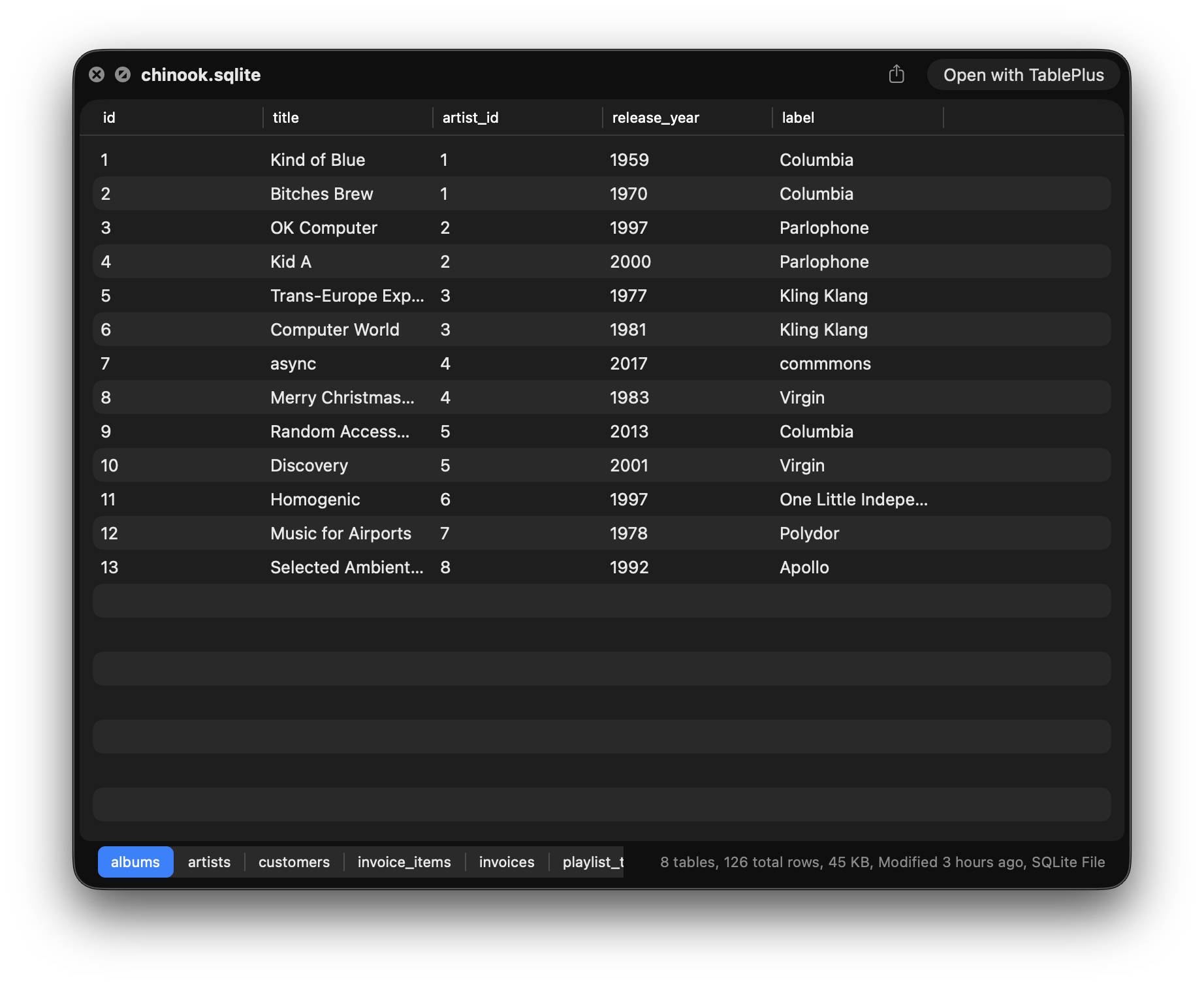Viewport: 1204px width, 986px height.
Task: Sort by the artist_id column header
Action: pos(470,118)
